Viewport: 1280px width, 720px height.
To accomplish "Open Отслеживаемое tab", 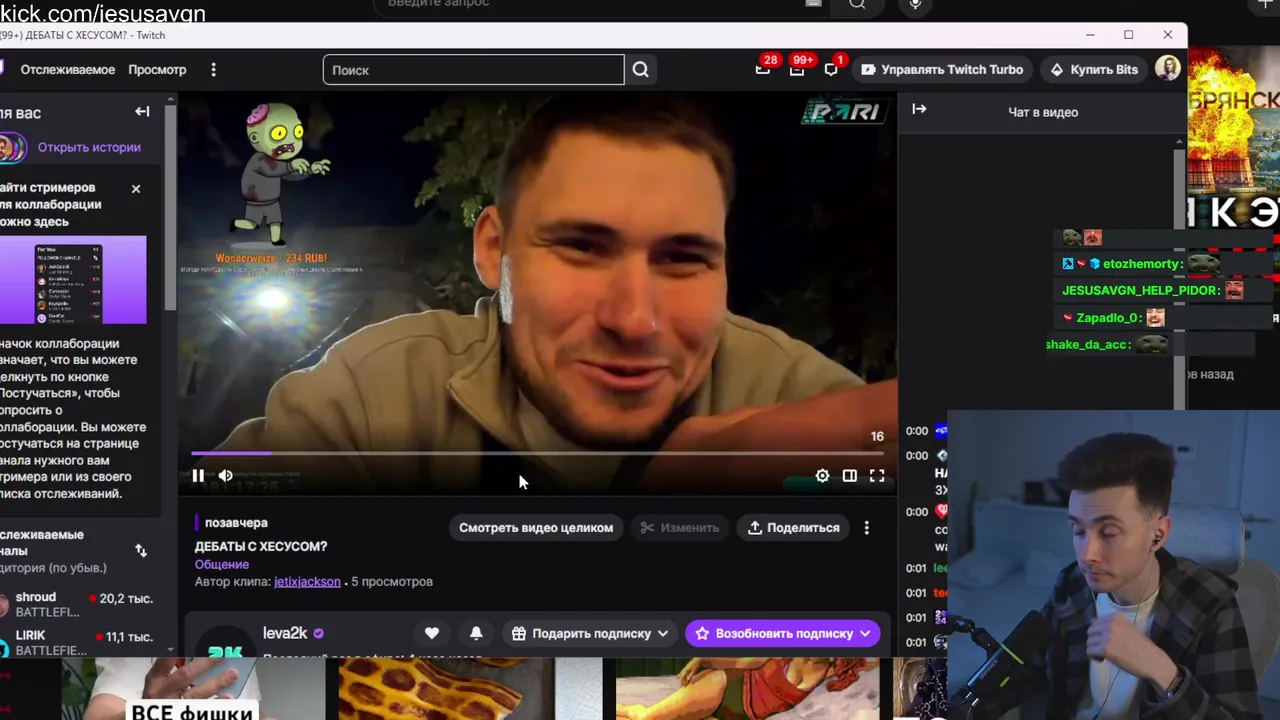I will point(67,70).
